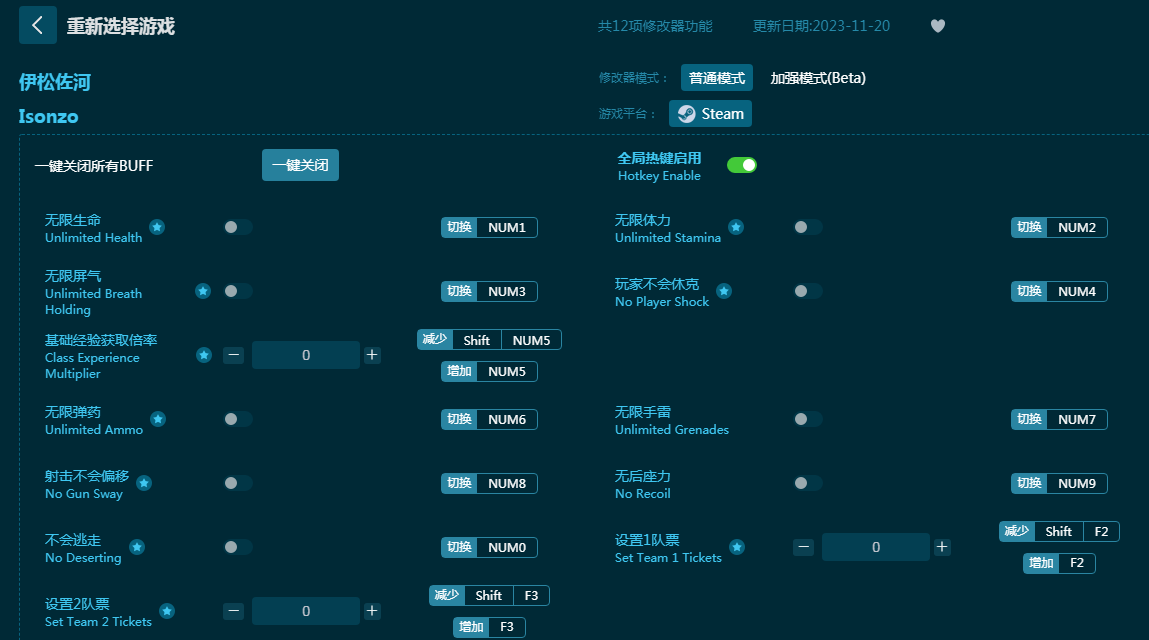Click star icon beside No Deserting
The width and height of the screenshot is (1149, 640).
click(137, 547)
